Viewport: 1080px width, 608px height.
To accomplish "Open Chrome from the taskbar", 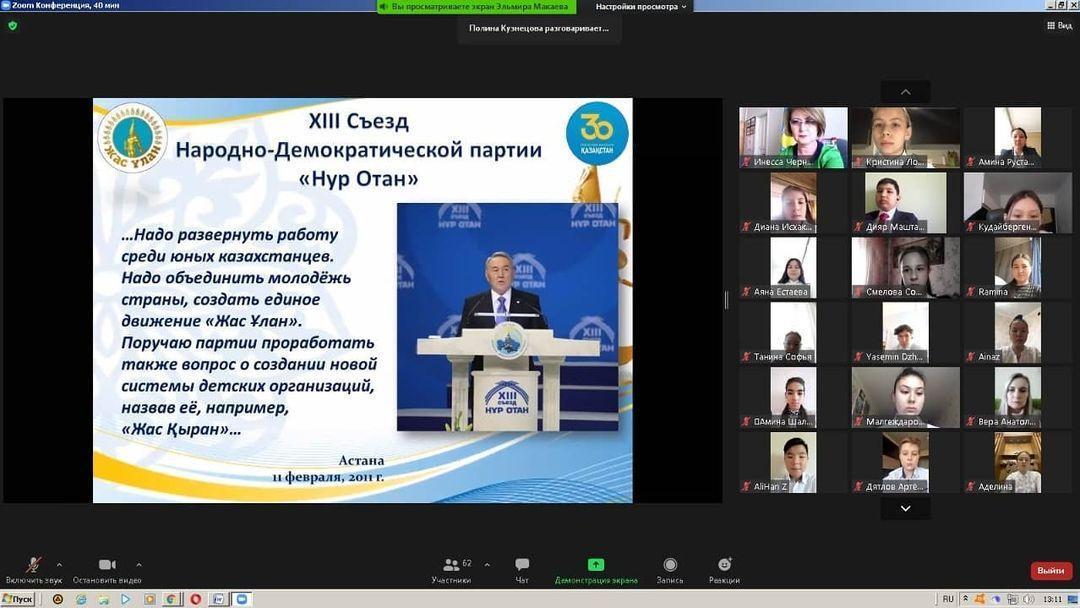I will point(171,599).
